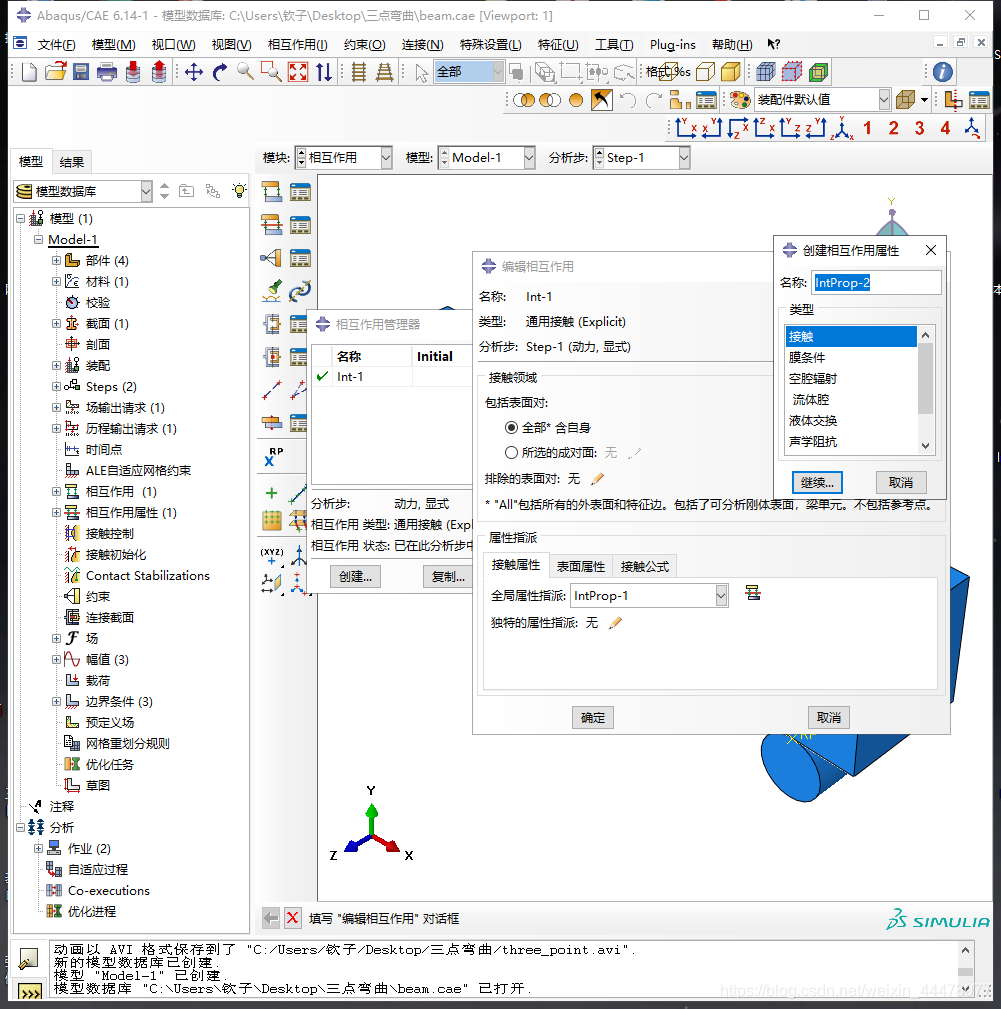The image size is (1001, 1009).
Task: Click Create in Interaction Manager
Action: (x=355, y=577)
